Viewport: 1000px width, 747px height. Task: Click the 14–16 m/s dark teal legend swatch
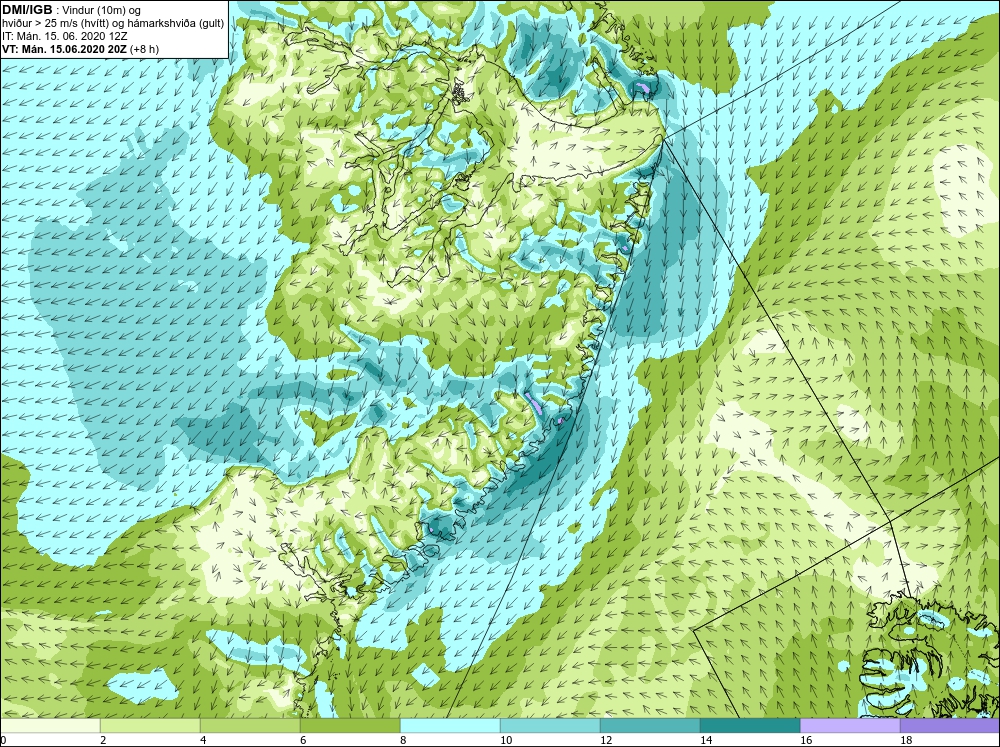click(750, 726)
